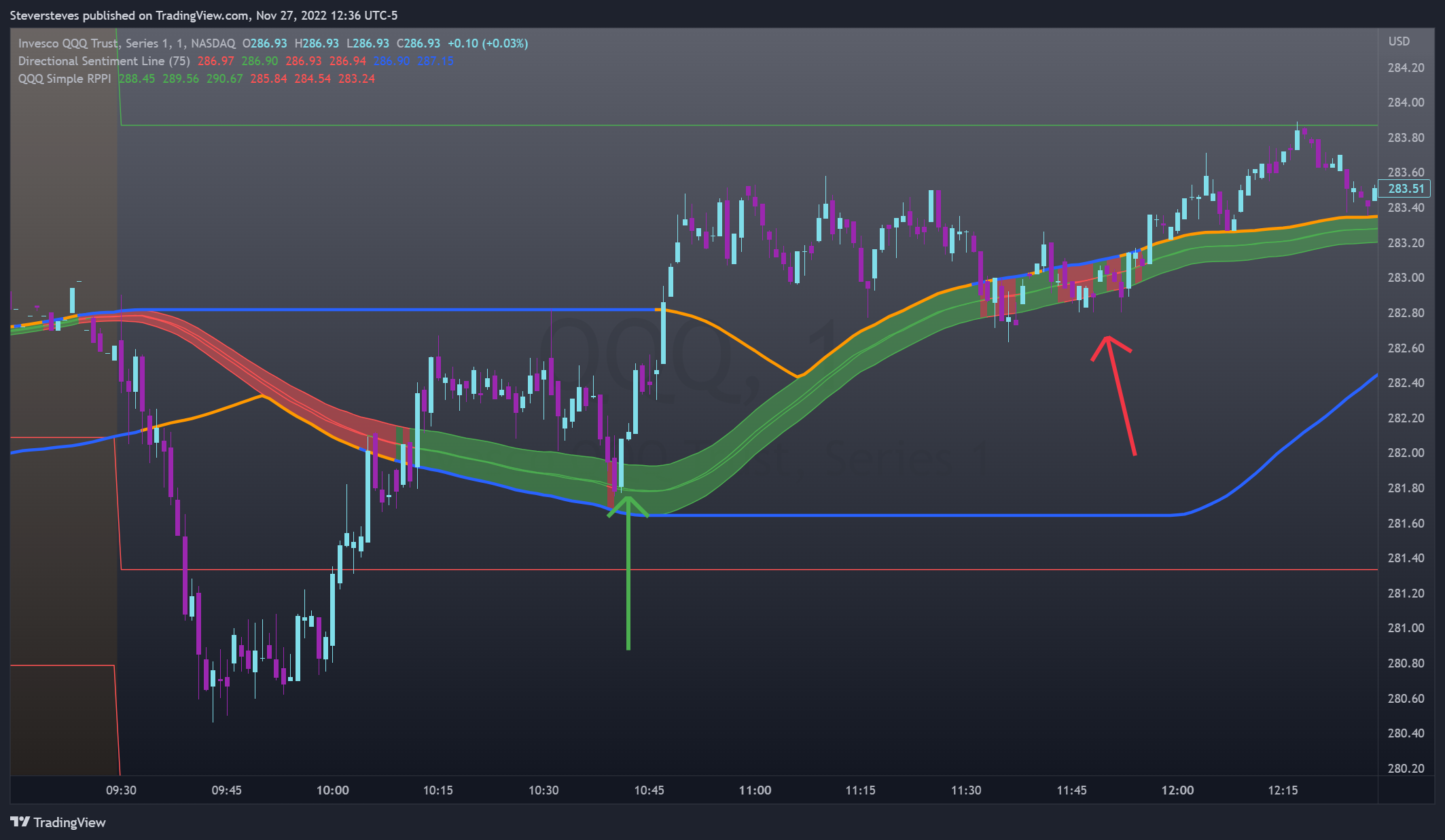Click the RPPI value 283.24
The image size is (1445, 840).
click(x=357, y=79)
